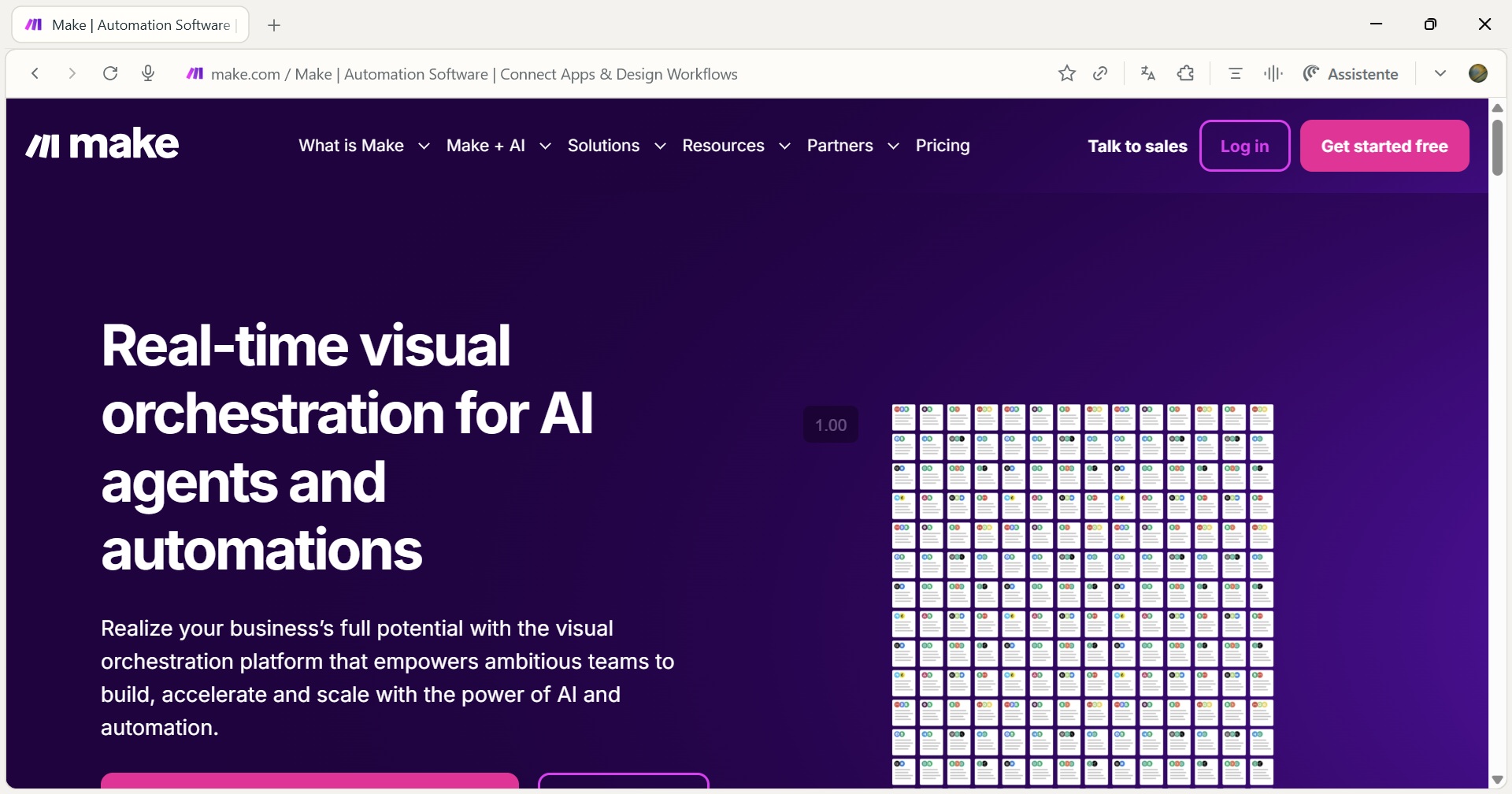Click the copy link icon
This screenshot has width=1512, height=794.
point(1101,73)
